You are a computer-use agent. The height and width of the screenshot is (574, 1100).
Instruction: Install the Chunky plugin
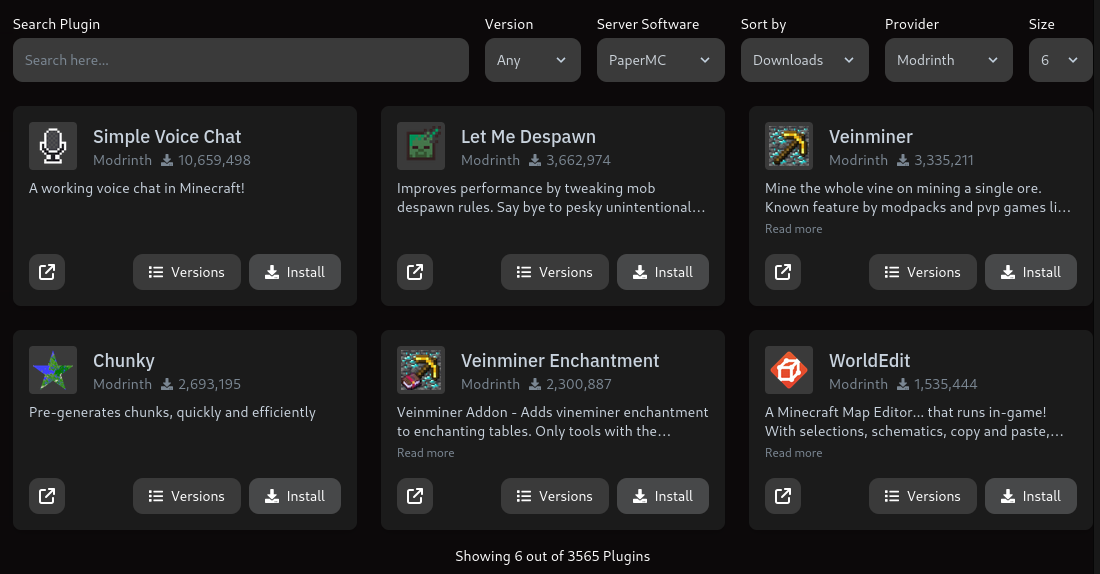click(295, 496)
